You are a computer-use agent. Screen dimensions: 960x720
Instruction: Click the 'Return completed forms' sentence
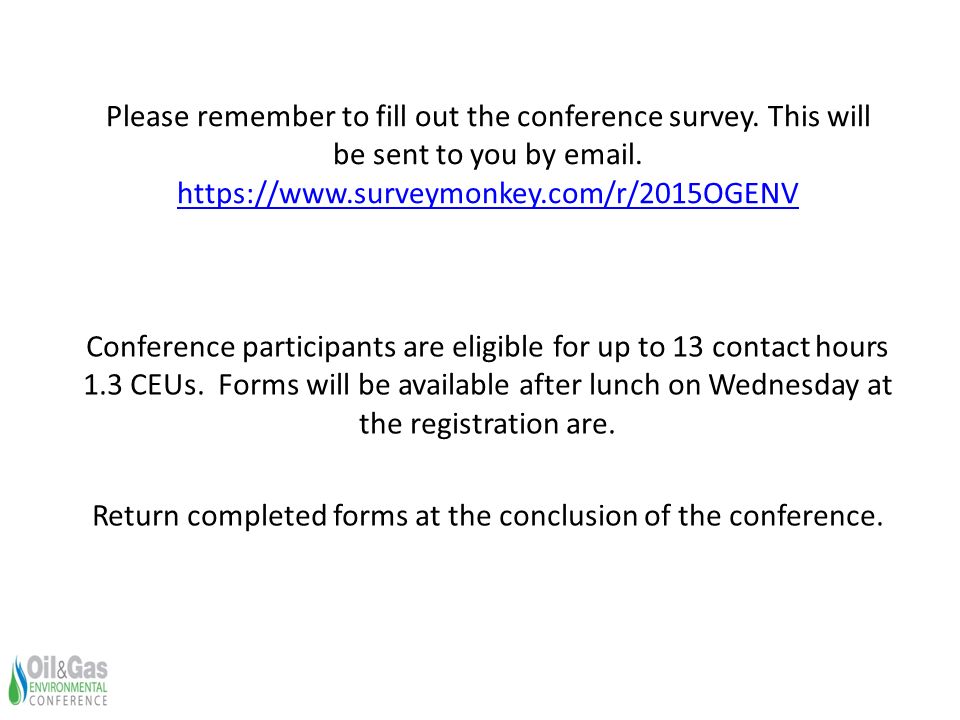click(x=487, y=516)
